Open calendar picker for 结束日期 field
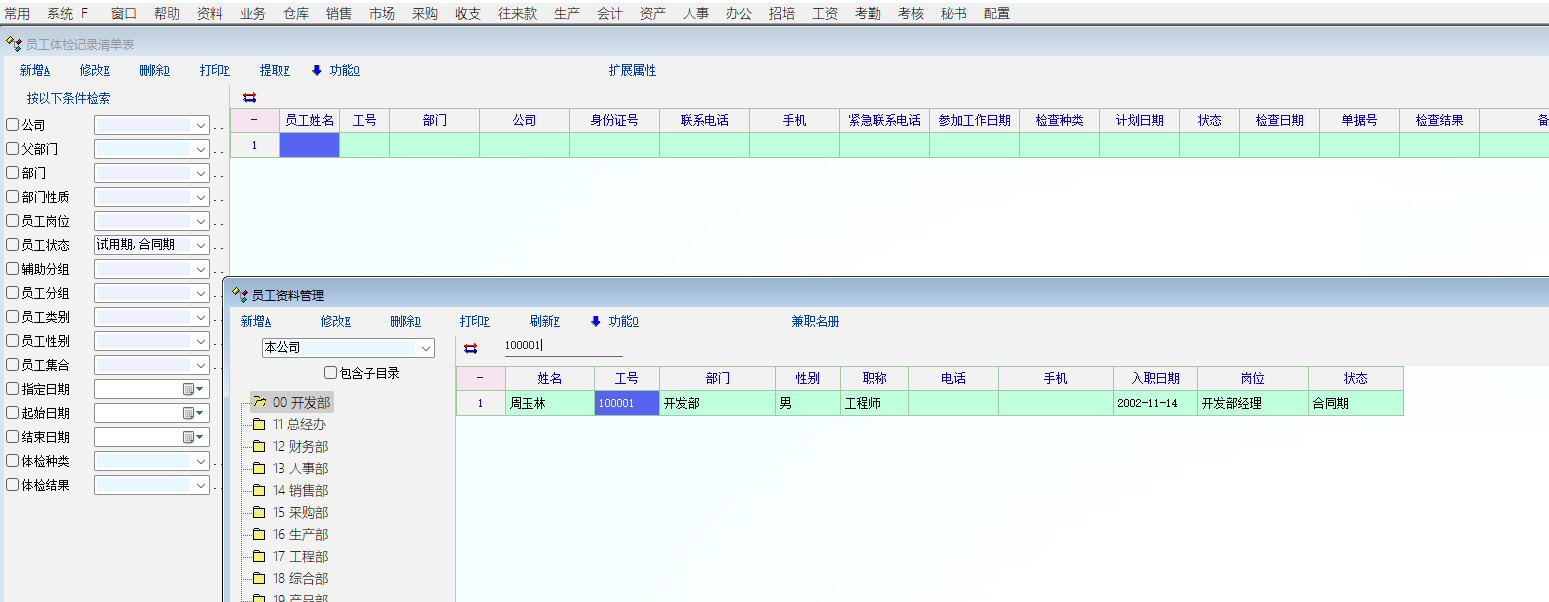The image size is (1549, 602). [192, 437]
